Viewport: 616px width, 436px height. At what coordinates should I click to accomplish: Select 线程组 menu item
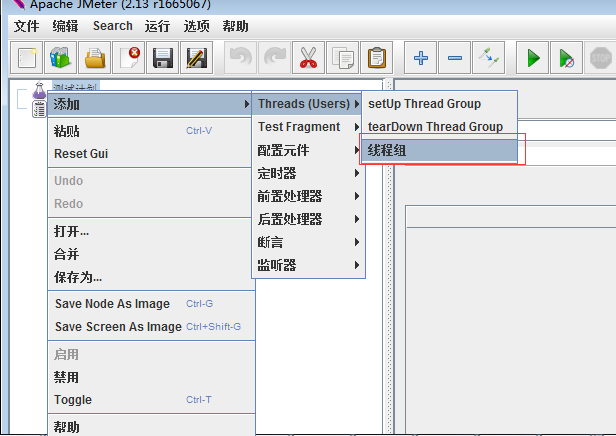point(440,150)
